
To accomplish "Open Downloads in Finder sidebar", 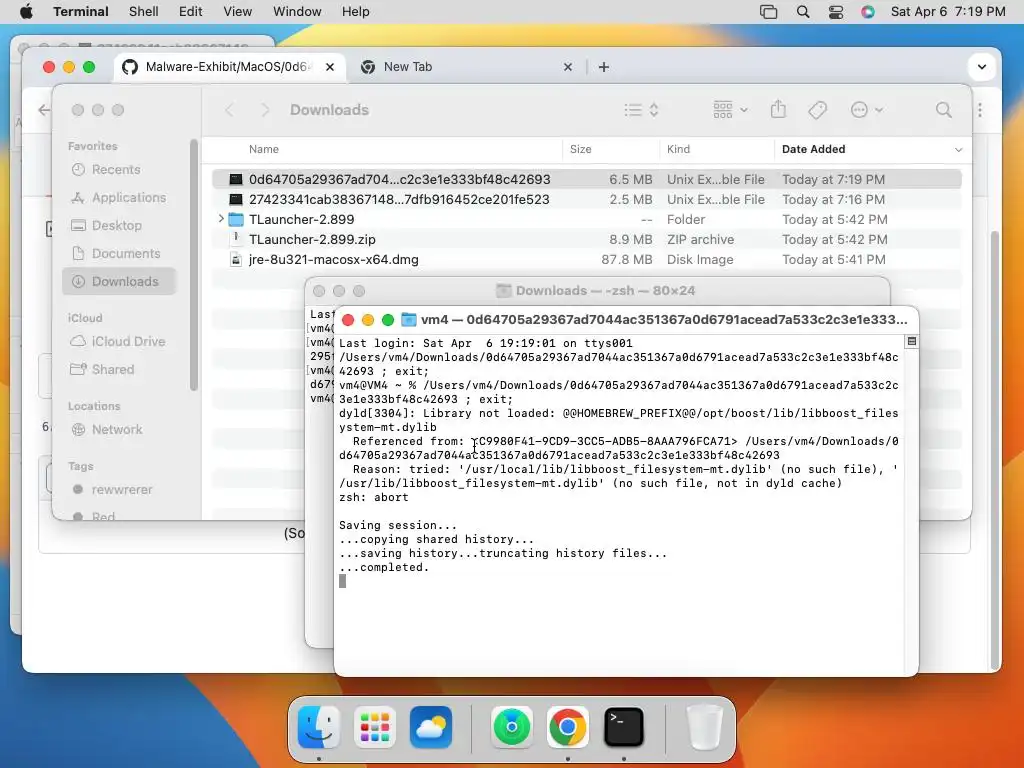I will click(119, 281).
